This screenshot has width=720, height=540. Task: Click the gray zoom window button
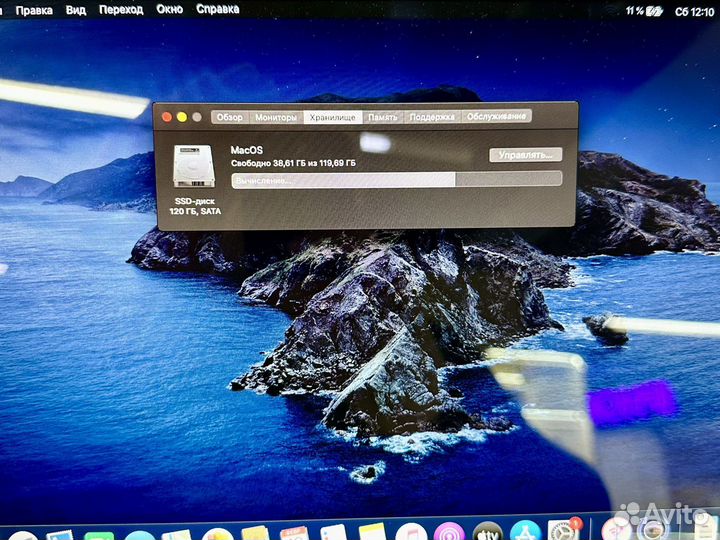click(197, 117)
